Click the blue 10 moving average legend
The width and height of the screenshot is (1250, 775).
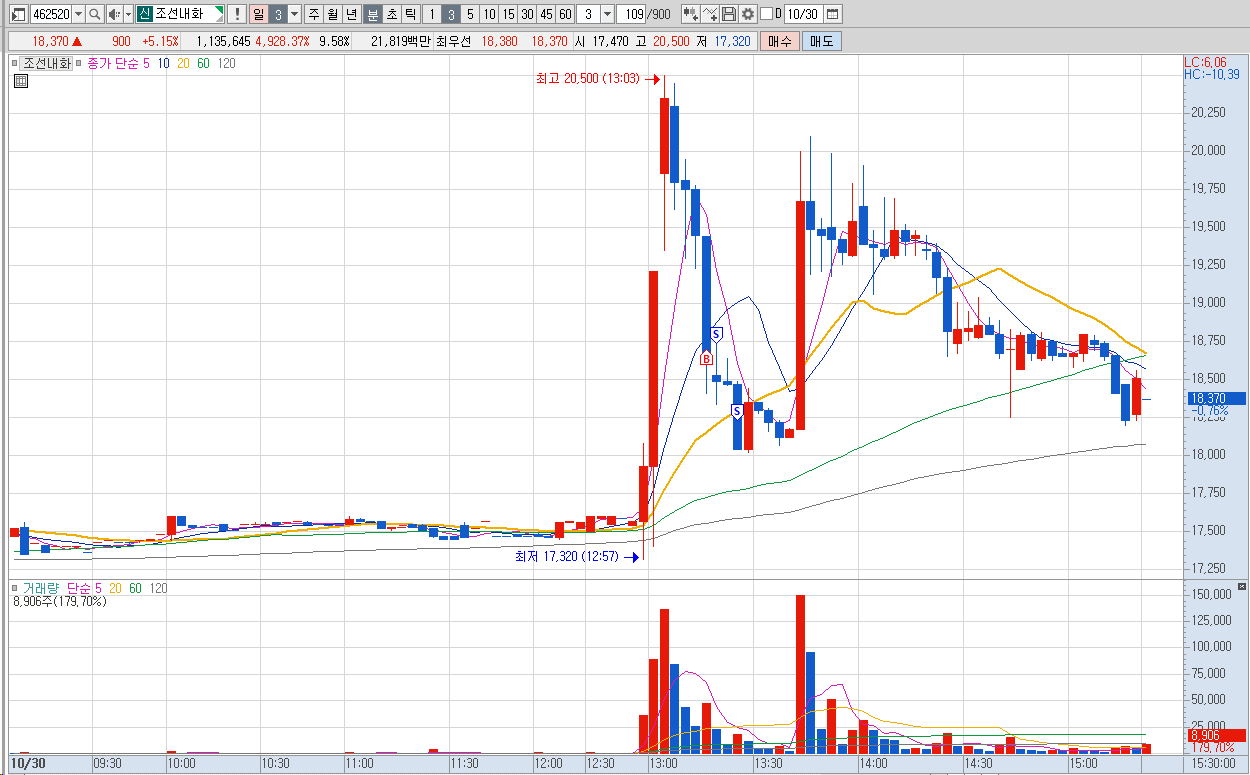point(163,63)
